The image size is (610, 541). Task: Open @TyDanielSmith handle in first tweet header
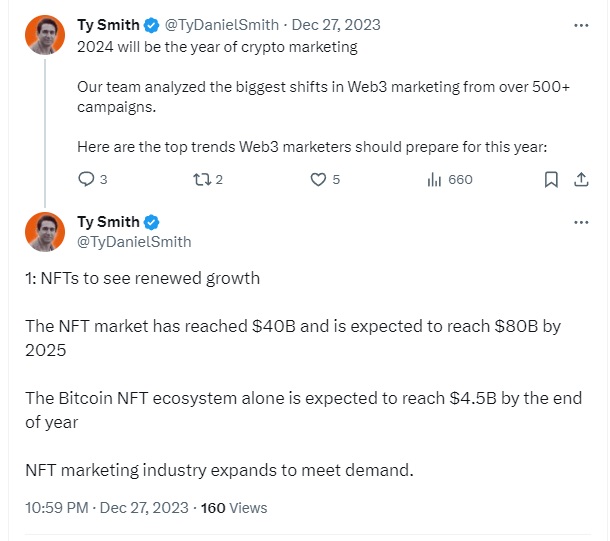click(222, 25)
